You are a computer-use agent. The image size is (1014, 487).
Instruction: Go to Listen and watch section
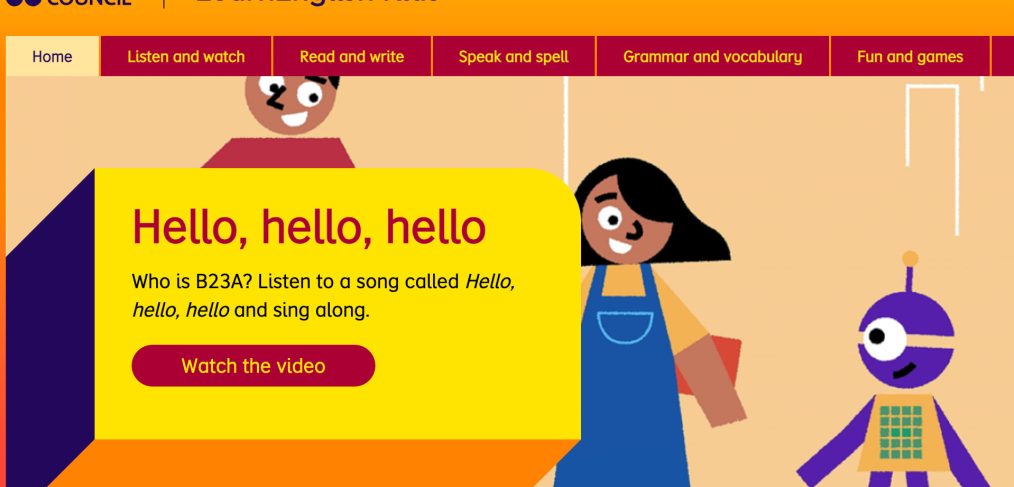click(186, 56)
